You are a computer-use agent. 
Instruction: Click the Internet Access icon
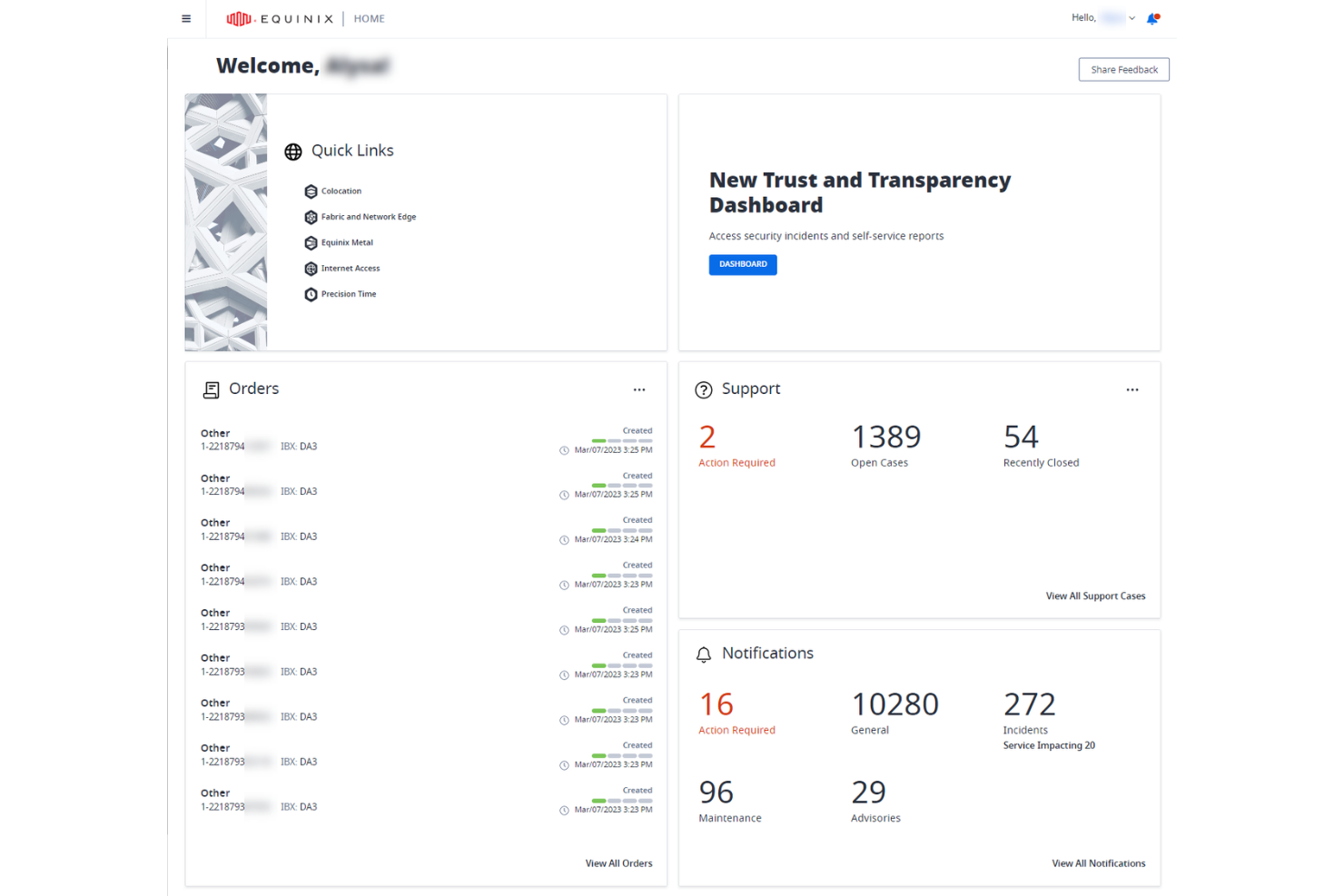click(311, 269)
